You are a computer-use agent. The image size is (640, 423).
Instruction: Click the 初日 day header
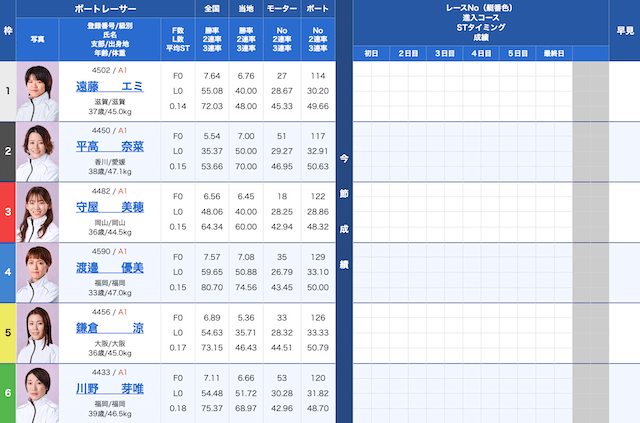371,53
